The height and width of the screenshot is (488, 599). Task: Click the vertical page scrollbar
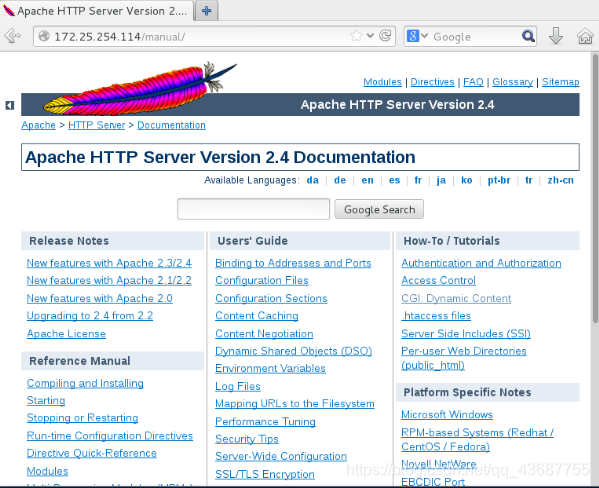(595, 189)
